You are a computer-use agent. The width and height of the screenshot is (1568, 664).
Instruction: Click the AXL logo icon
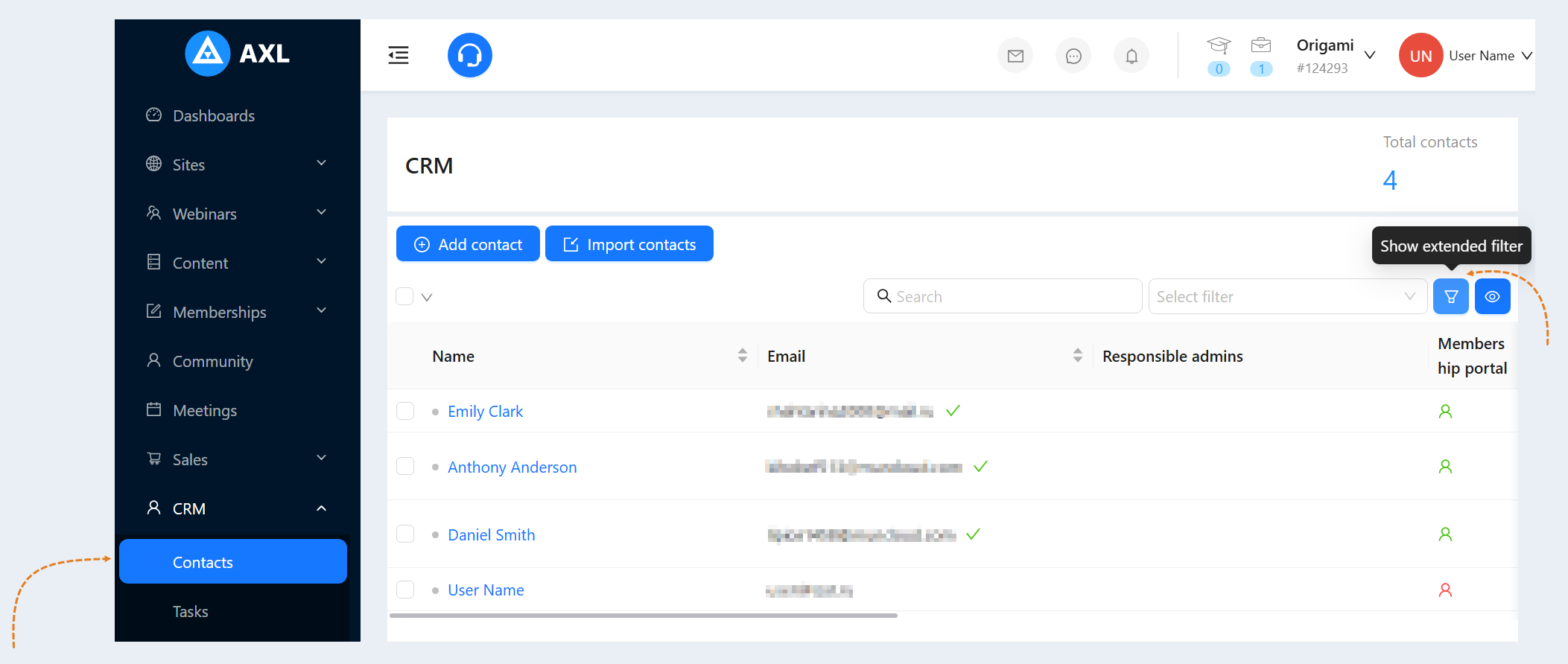pos(207,54)
